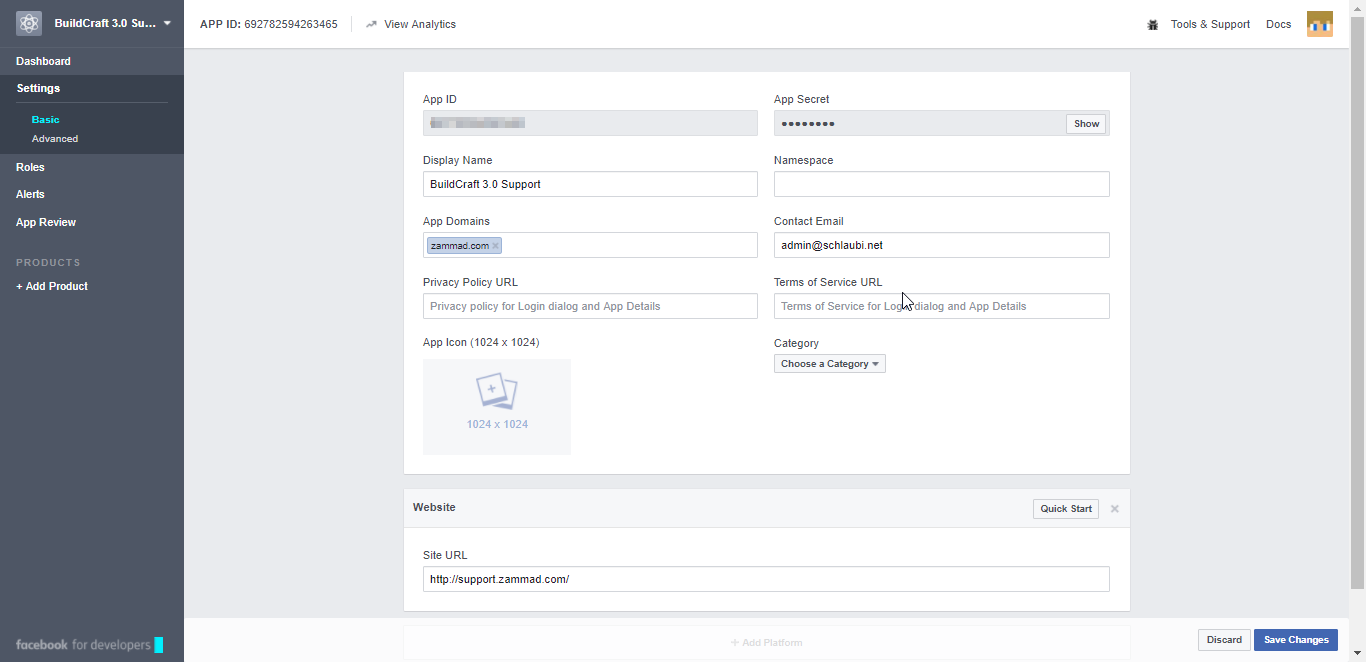Viewport: 1366px width, 662px height.
Task: Show the App Secret
Action: [1087, 124]
